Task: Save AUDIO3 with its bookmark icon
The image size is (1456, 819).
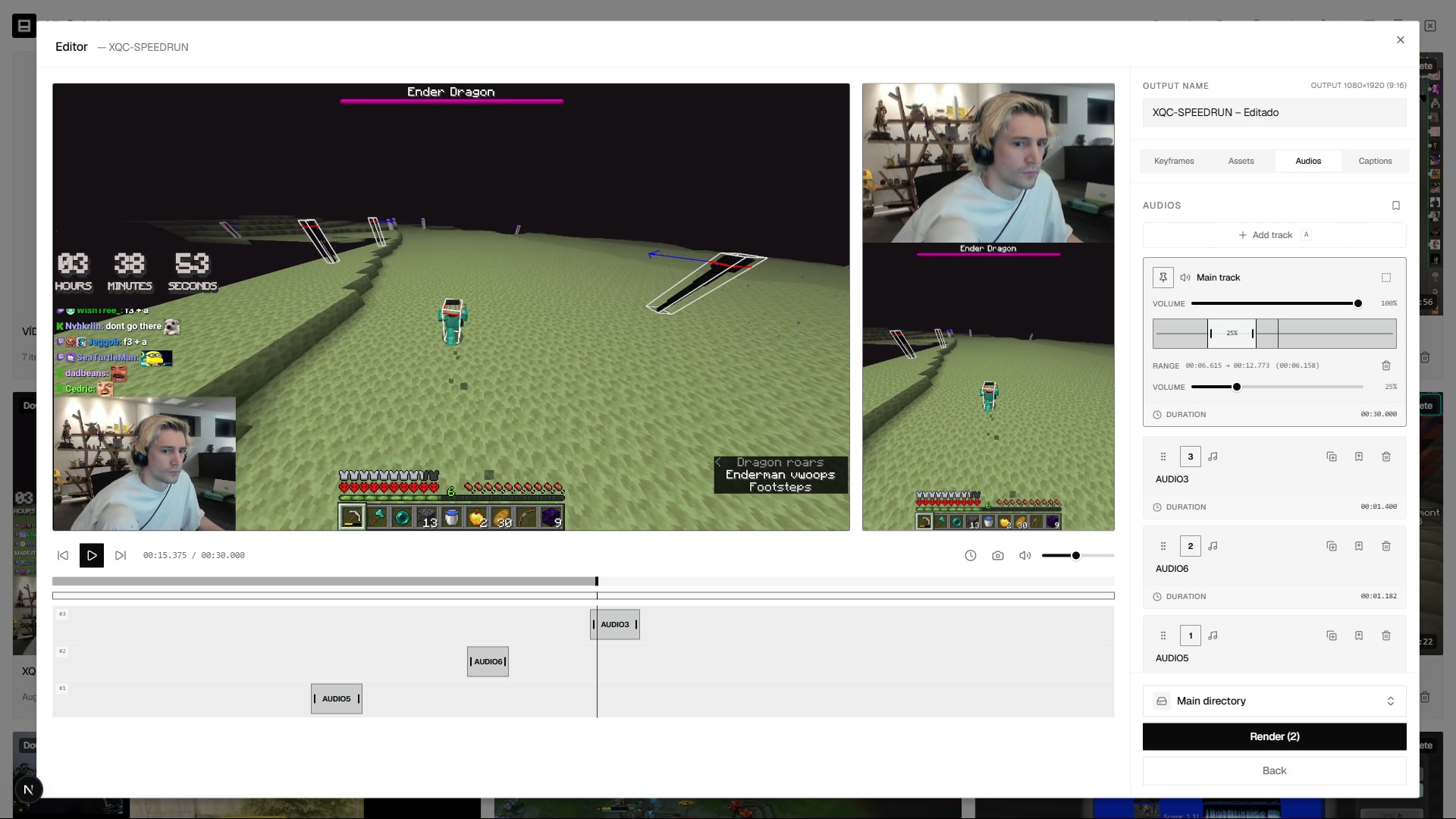Action: coord(1359,457)
